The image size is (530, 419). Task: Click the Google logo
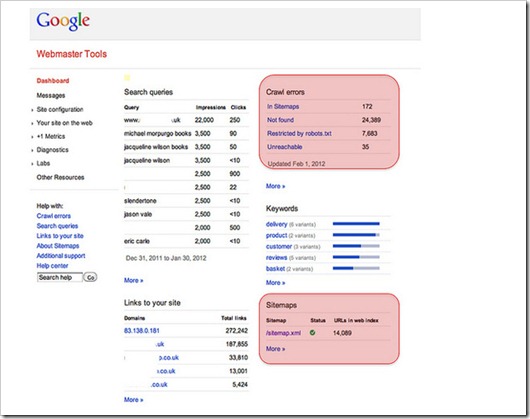click(x=63, y=21)
